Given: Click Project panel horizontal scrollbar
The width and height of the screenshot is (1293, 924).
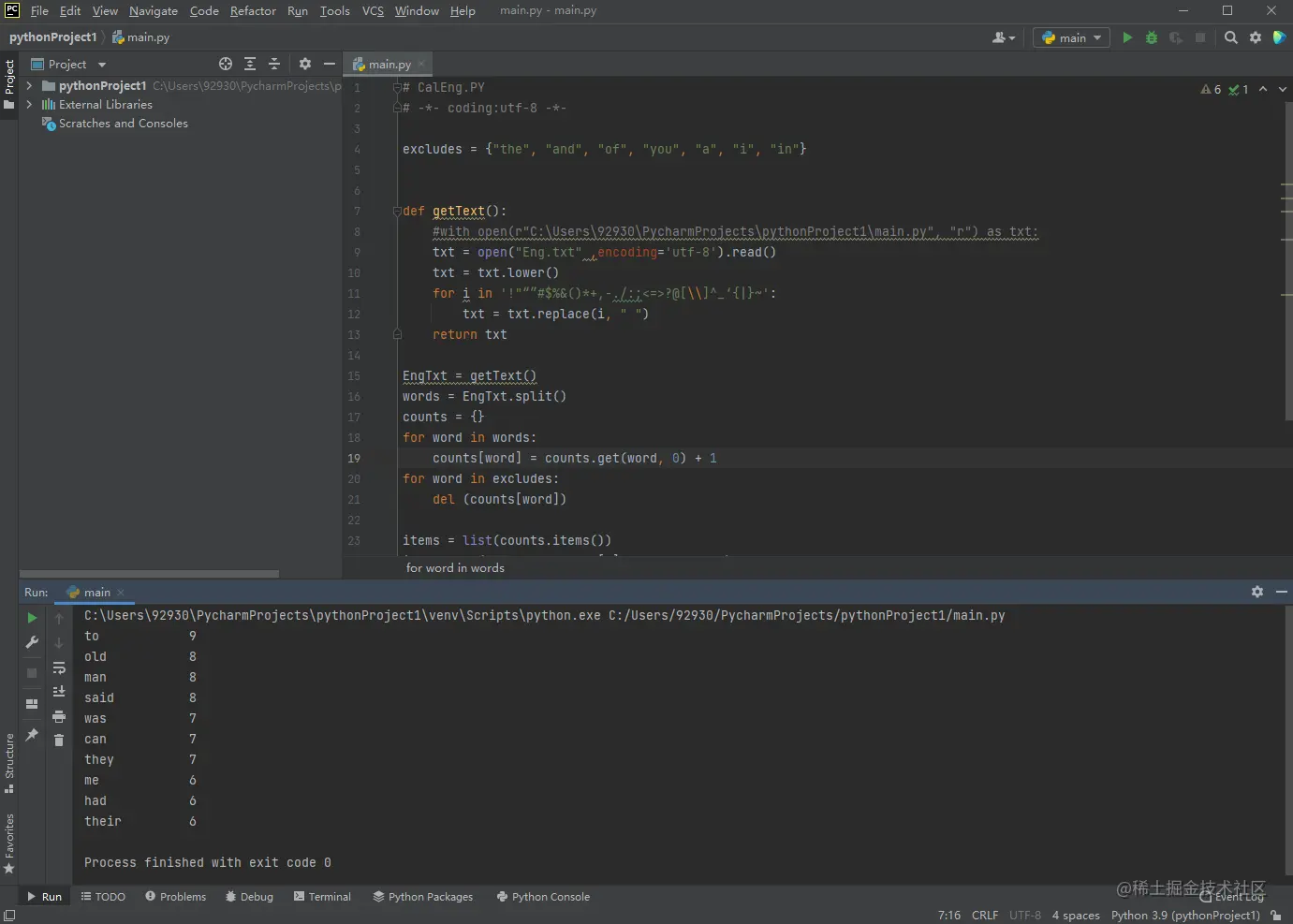Looking at the screenshot, I should [x=150, y=574].
